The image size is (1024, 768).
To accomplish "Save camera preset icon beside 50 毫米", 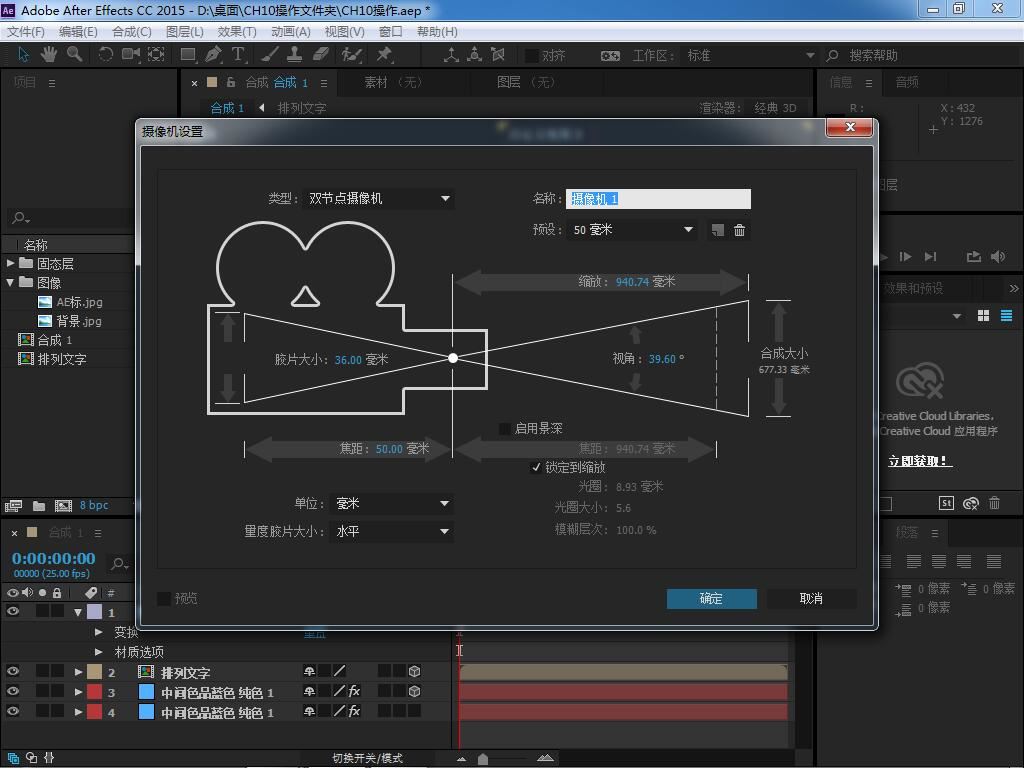I will (718, 230).
